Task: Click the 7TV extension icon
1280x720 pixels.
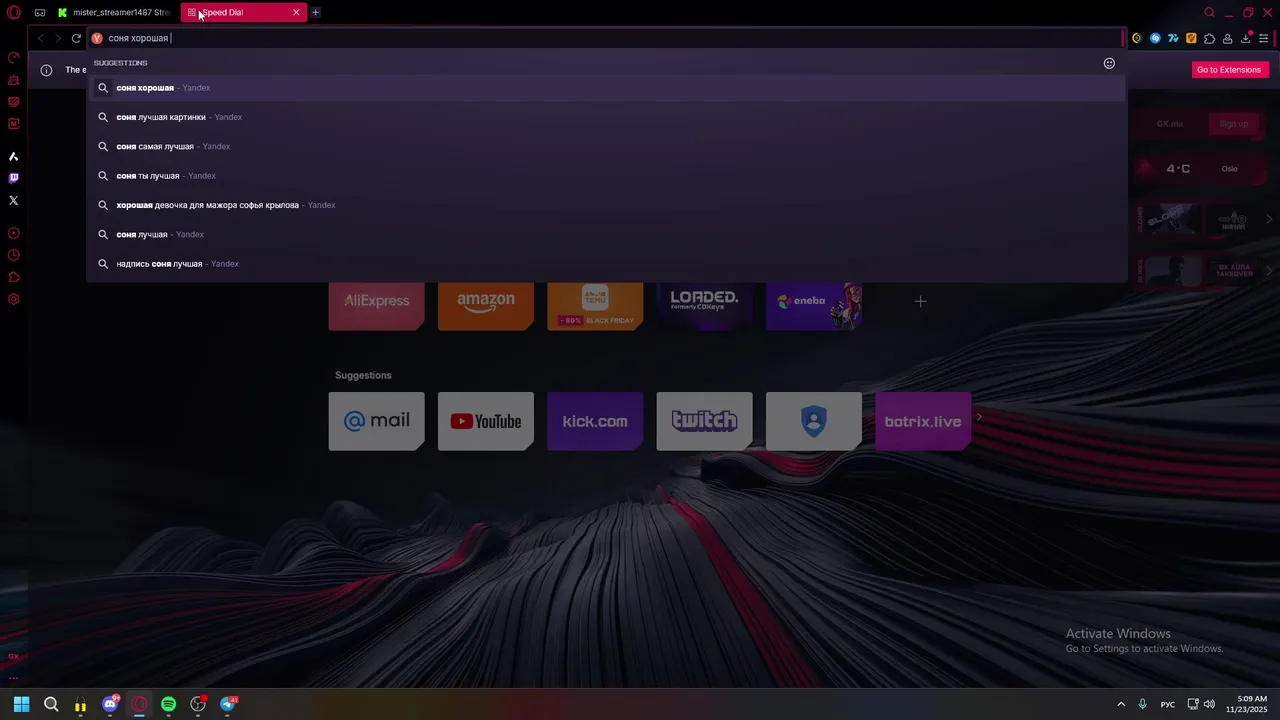Action: [x=1173, y=38]
